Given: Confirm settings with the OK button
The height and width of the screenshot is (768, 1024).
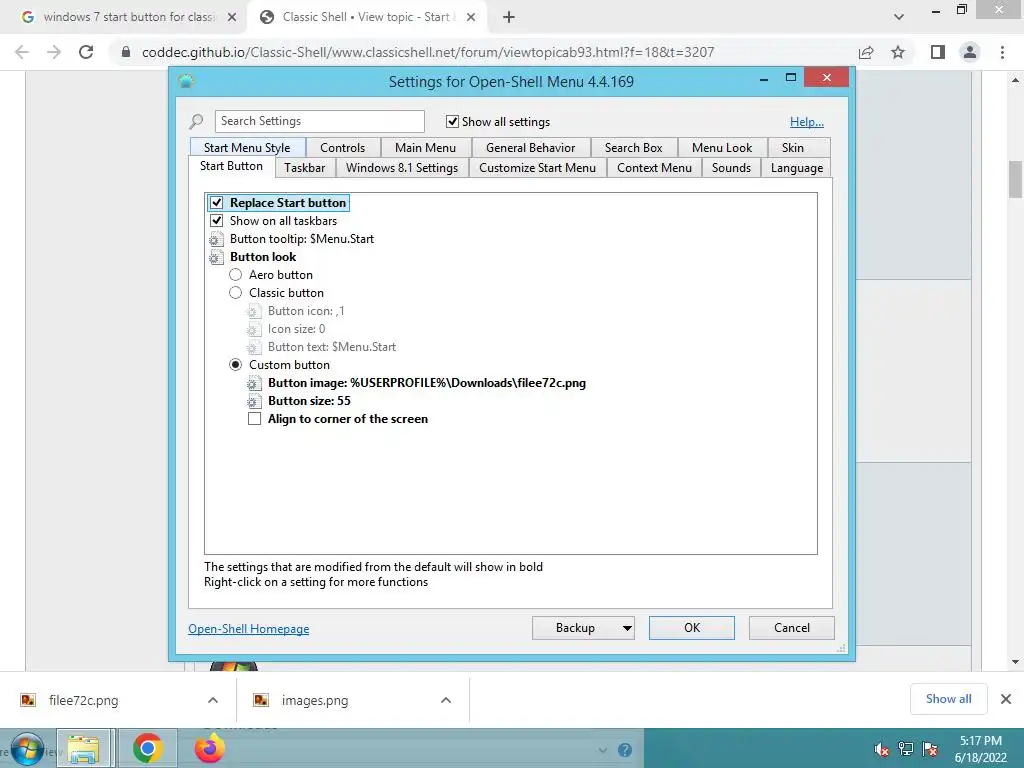Looking at the screenshot, I should pyautogui.click(x=692, y=628).
